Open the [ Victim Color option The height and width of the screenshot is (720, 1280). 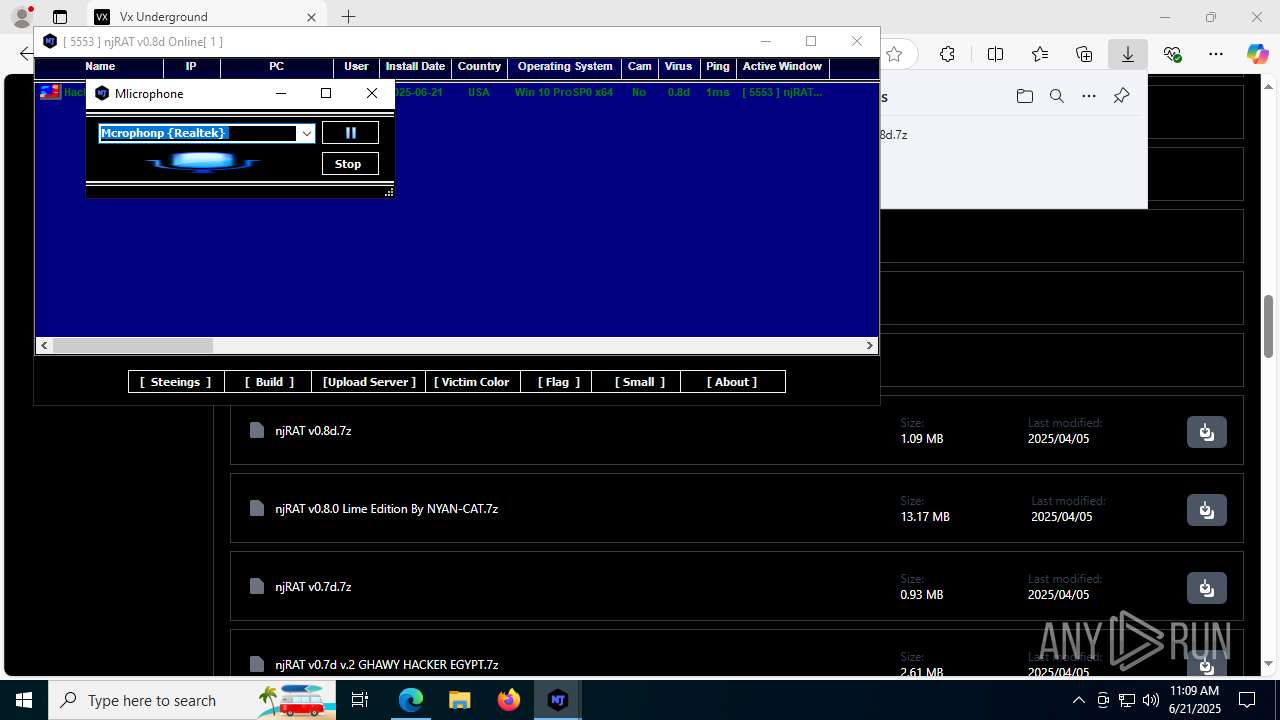(472, 382)
